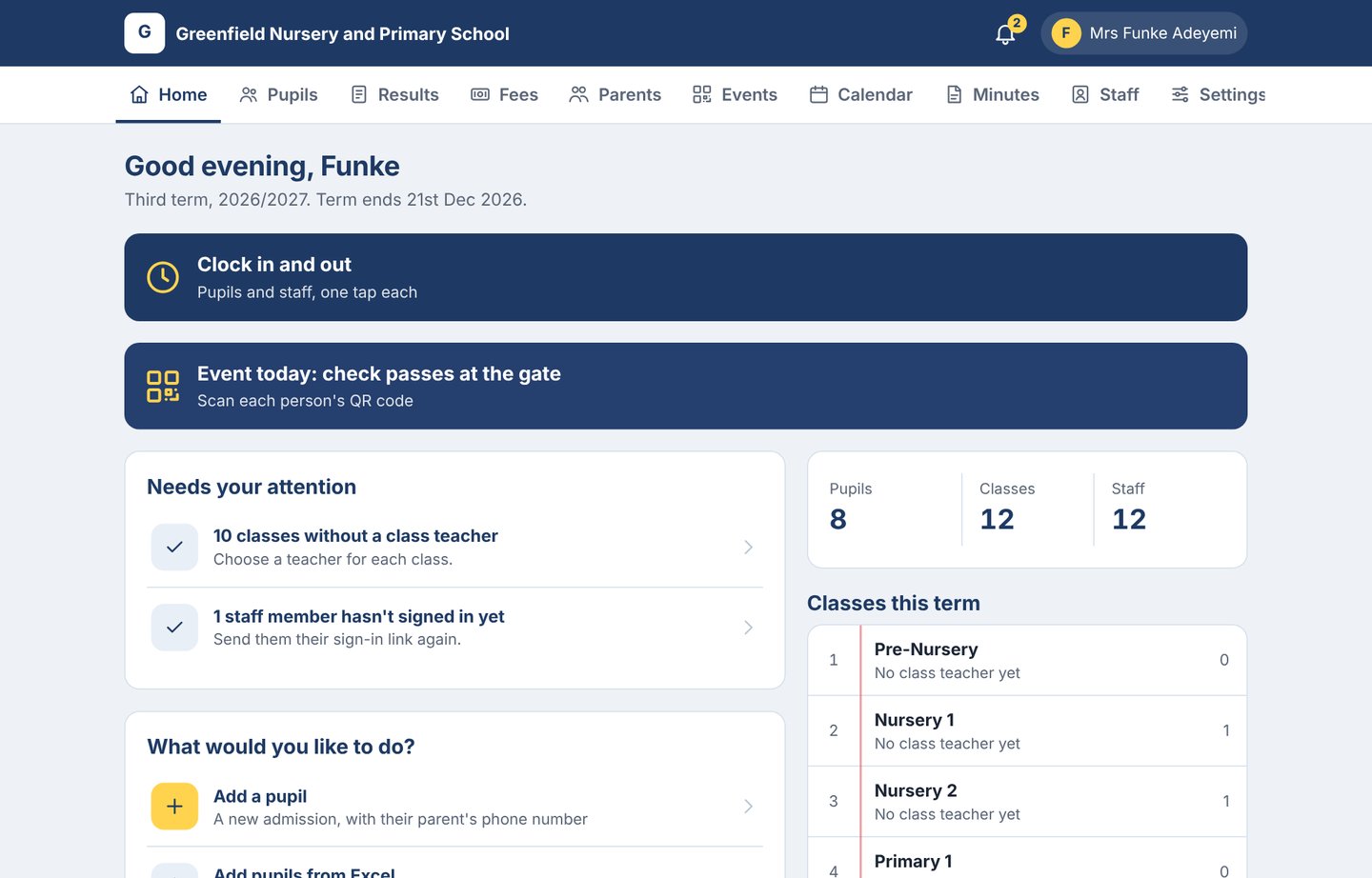Click the Fees banknote icon
The width and height of the screenshot is (1372, 878).
(480, 94)
